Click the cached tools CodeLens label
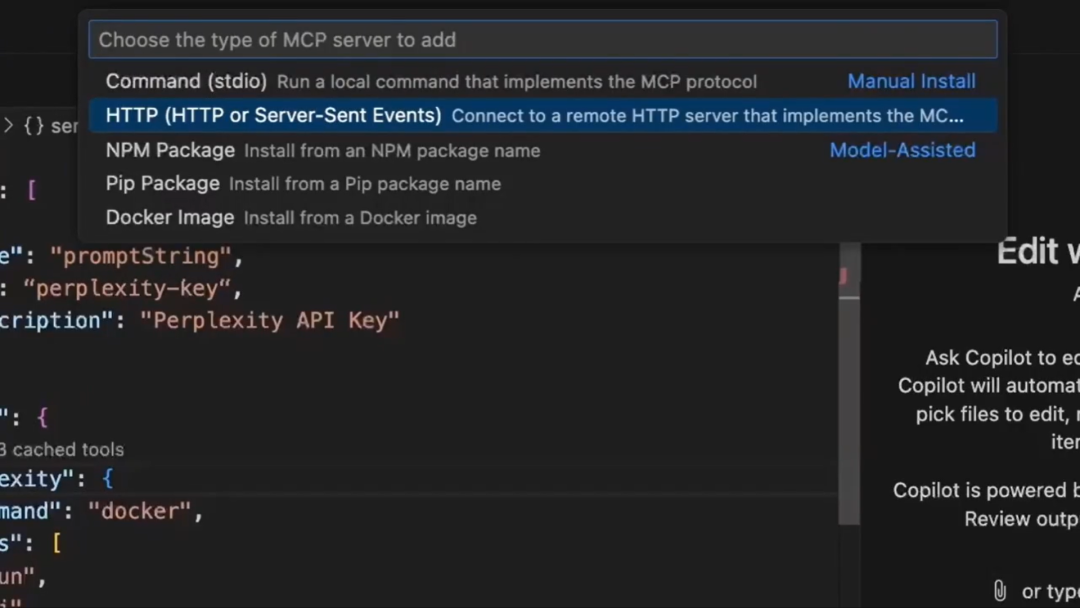 point(62,449)
